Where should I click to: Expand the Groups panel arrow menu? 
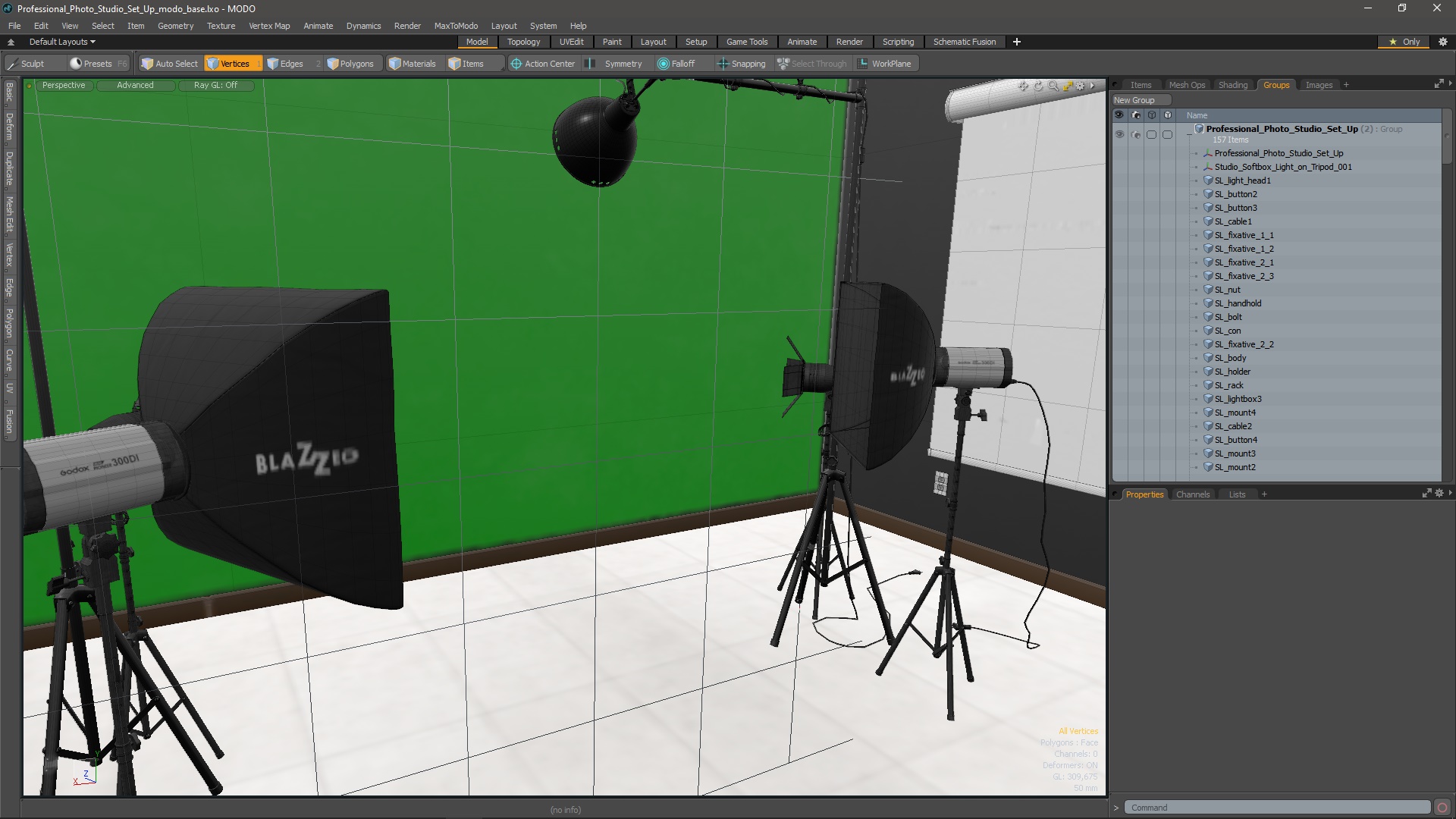1450,83
